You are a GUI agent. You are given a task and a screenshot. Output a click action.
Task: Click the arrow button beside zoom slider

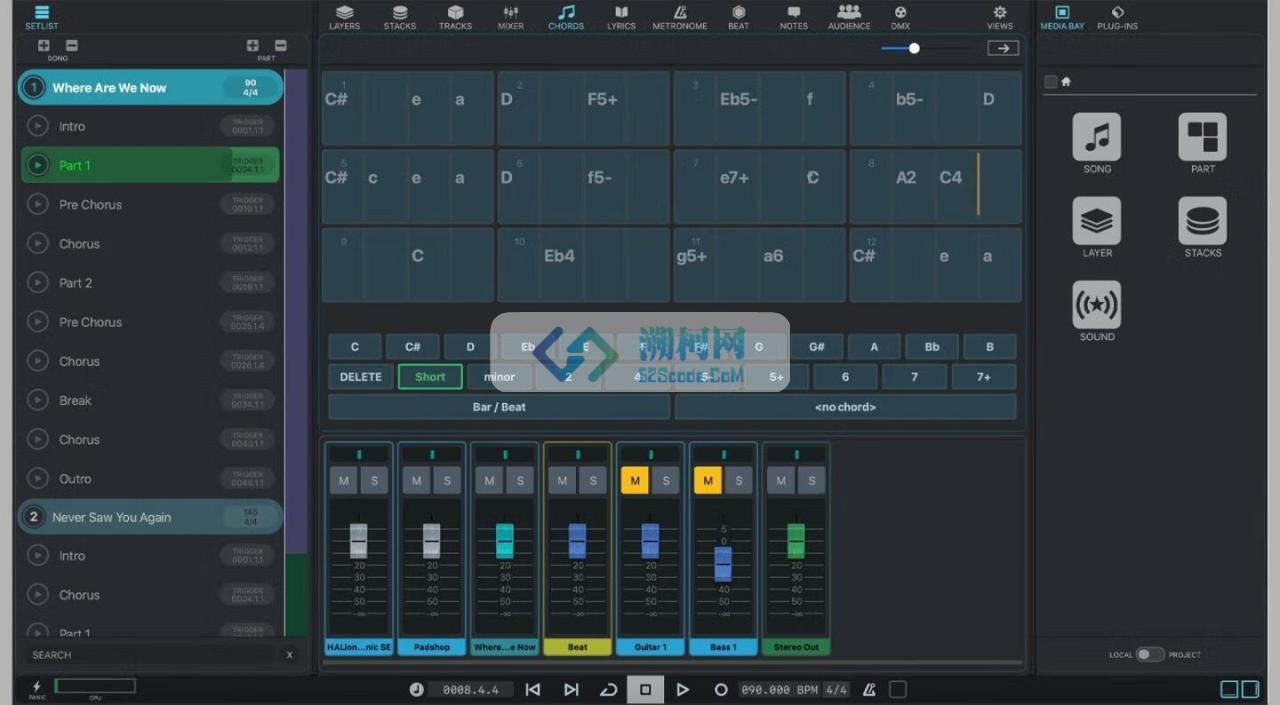[1003, 48]
